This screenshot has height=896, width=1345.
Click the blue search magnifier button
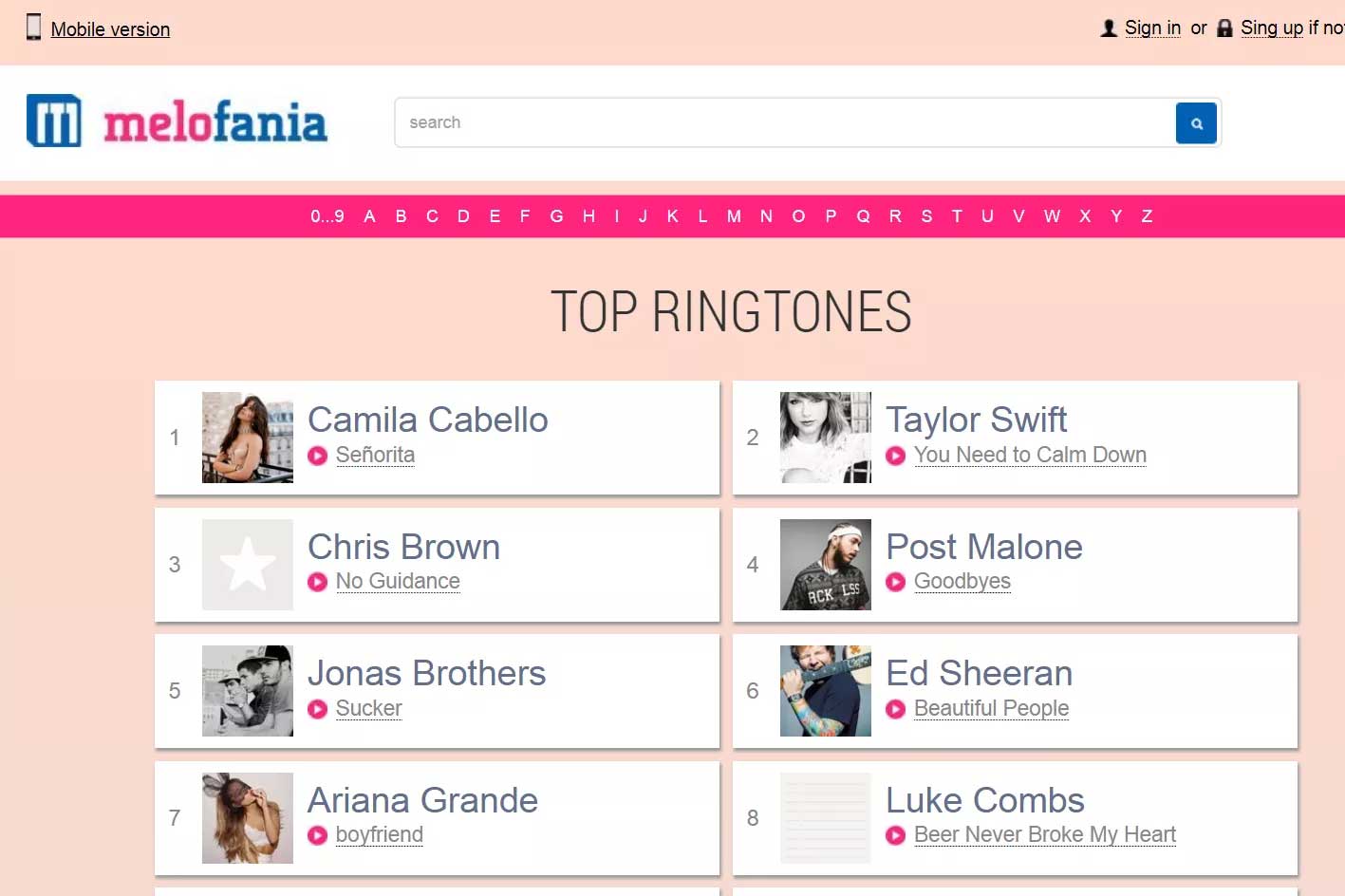1196,123
